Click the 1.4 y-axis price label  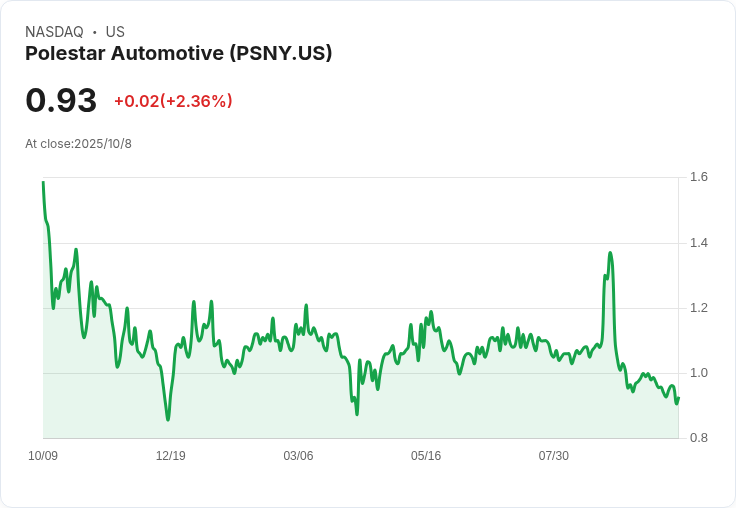(x=699, y=243)
